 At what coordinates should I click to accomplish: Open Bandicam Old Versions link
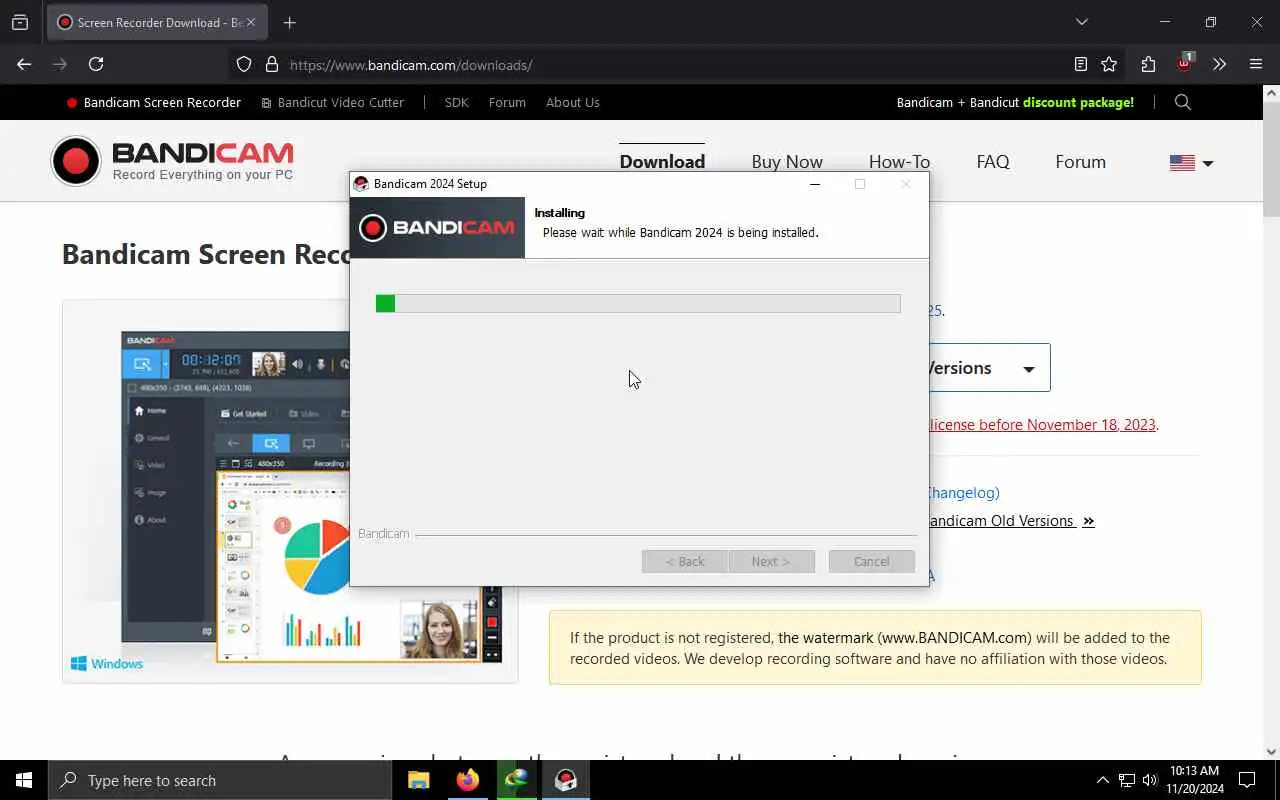pos(1011,521)
